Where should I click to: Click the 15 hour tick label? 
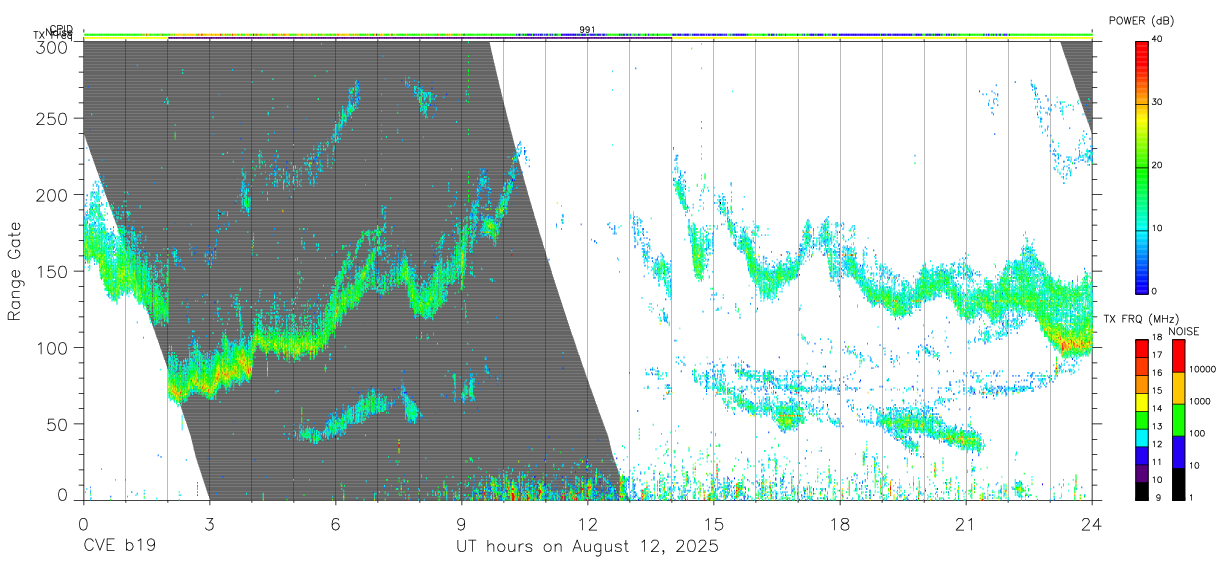tap(714, 524)
